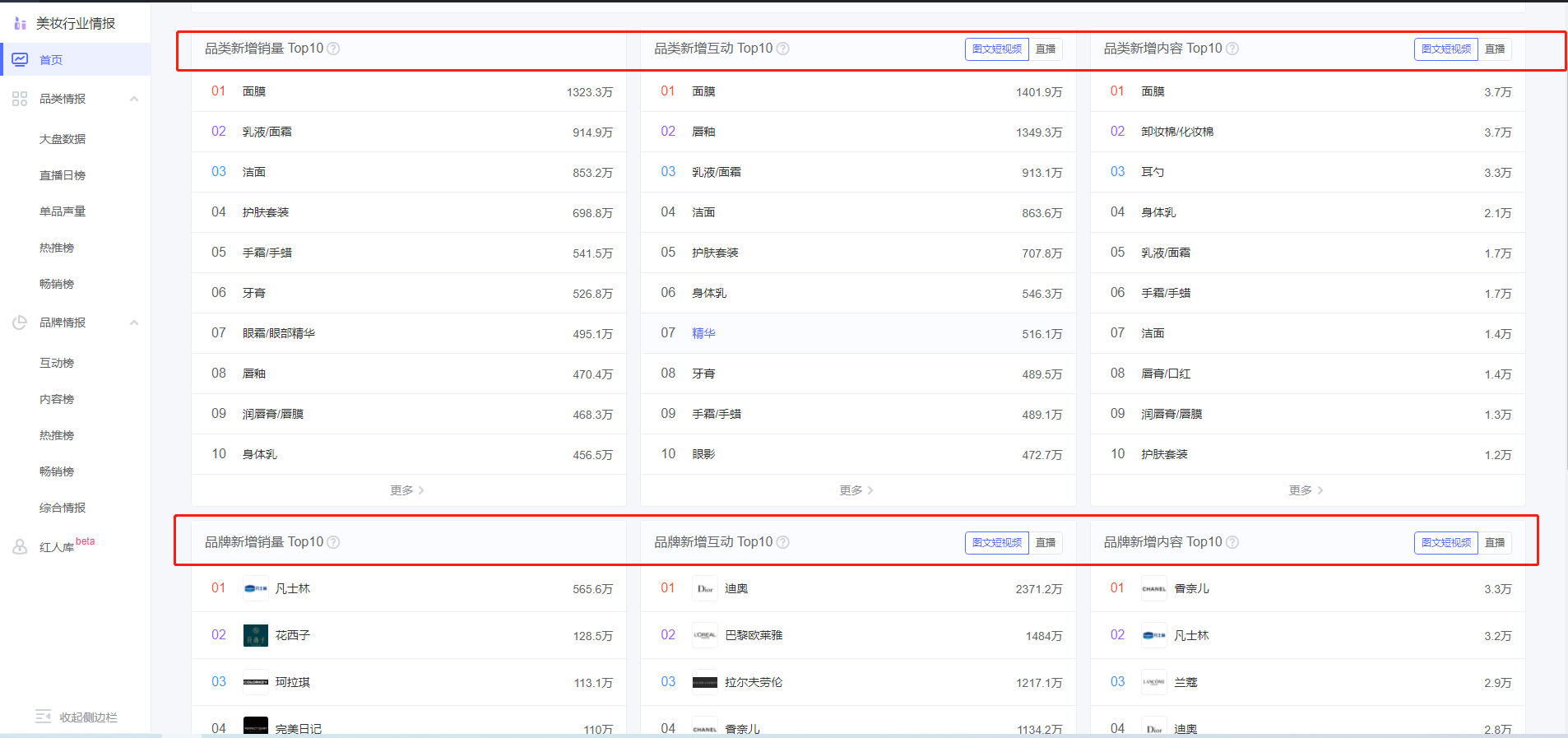The width and height of the screenshot is (1568, 738).
Task: Click 卸妆棉/化妆棉 in content list
Action: (1177, 132)
